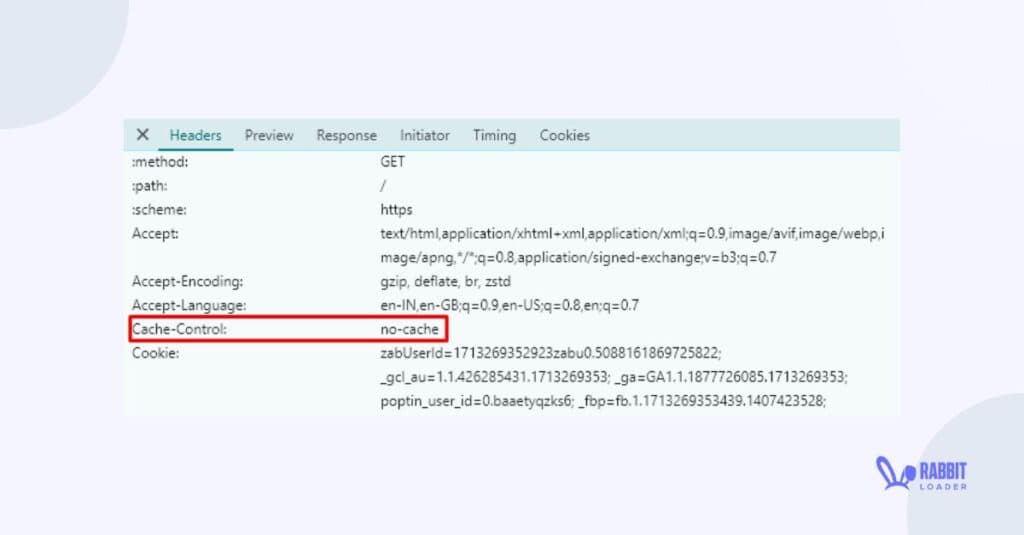Select the gzip, deflate, br, zstd value
The image size is (1024, 535).
tap(445, 282)
